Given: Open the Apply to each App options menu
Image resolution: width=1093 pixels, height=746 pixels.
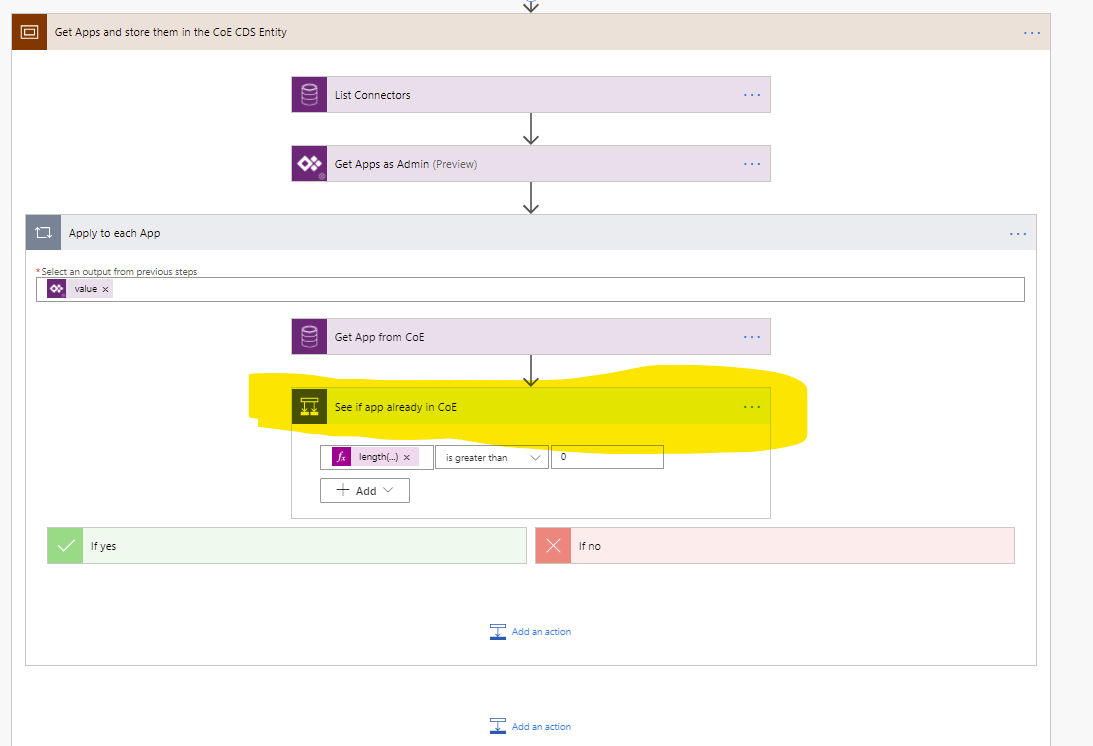Looking at the screenshot, I should coord(1018,233).
